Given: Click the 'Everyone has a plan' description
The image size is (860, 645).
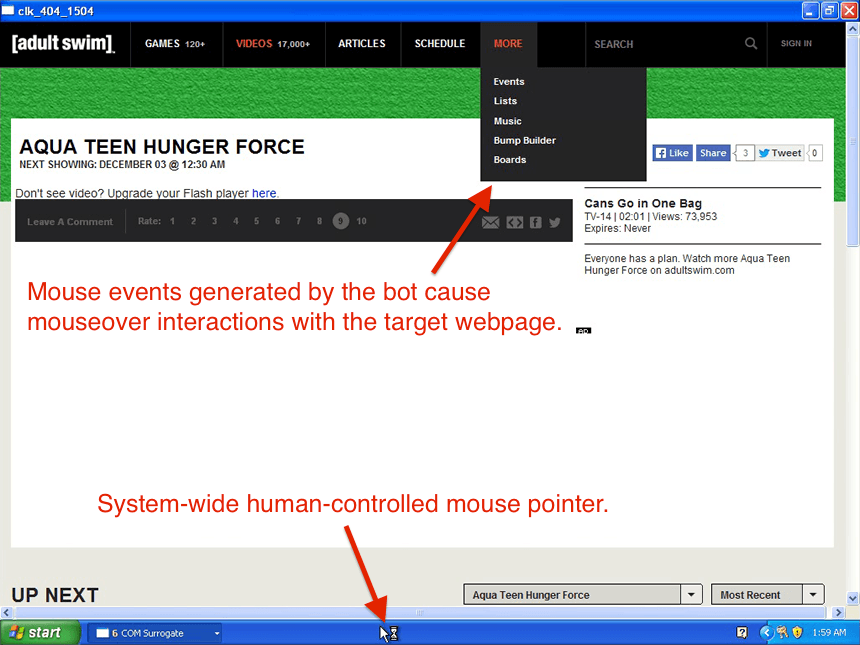Looking at the screenshot, I should 687,264.
